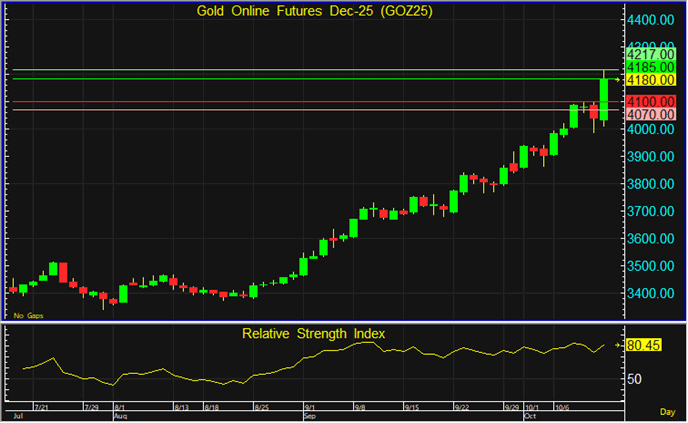This screenshot has height=423, width=688.
Task: Select the 3400.00 price axis label
Action: [x=651, y=294]
